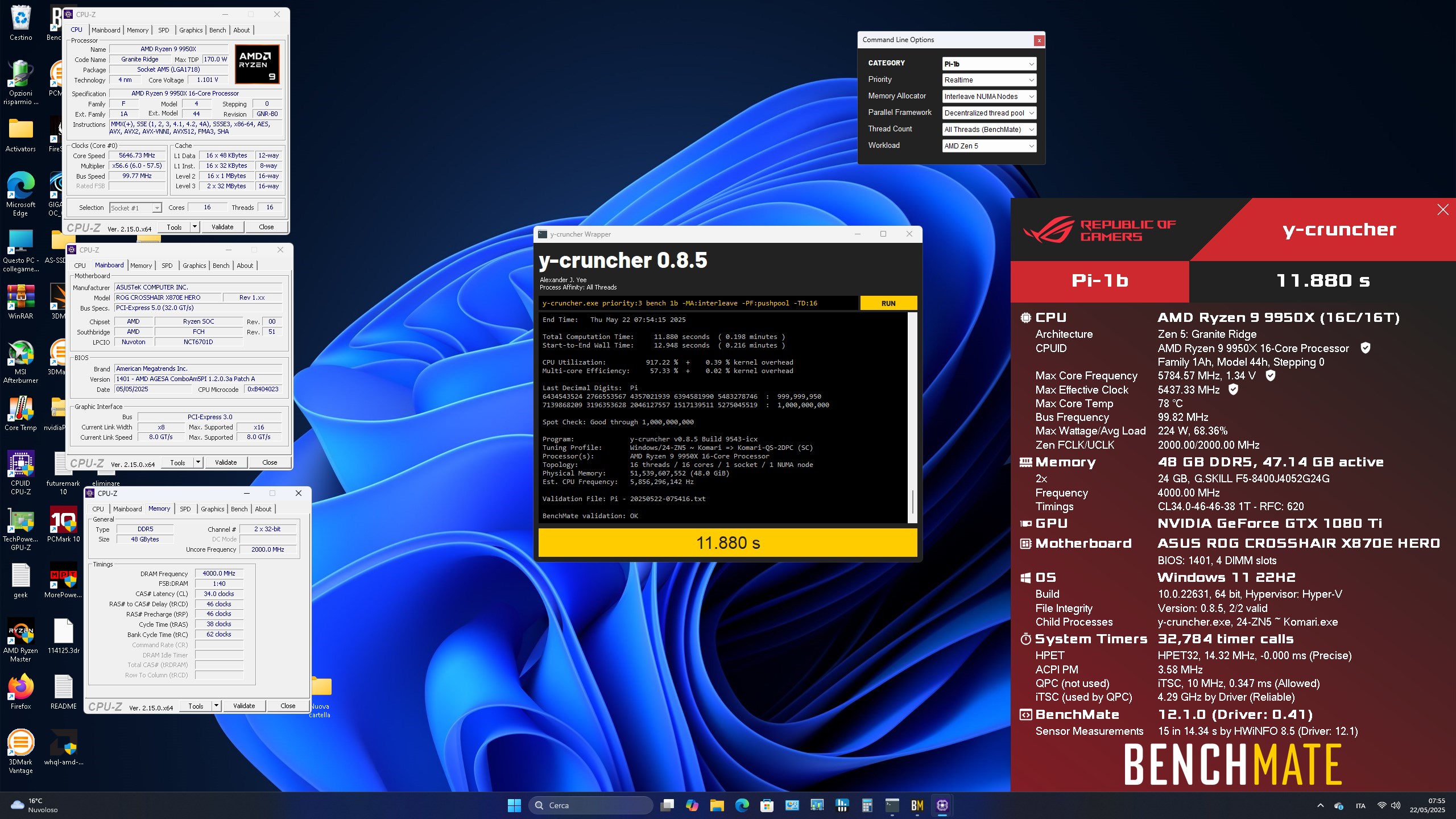
Task: Open TechPowerUp GPU-Z desktop shortcut
Action: pyautogui.click(x=21, y=528)
